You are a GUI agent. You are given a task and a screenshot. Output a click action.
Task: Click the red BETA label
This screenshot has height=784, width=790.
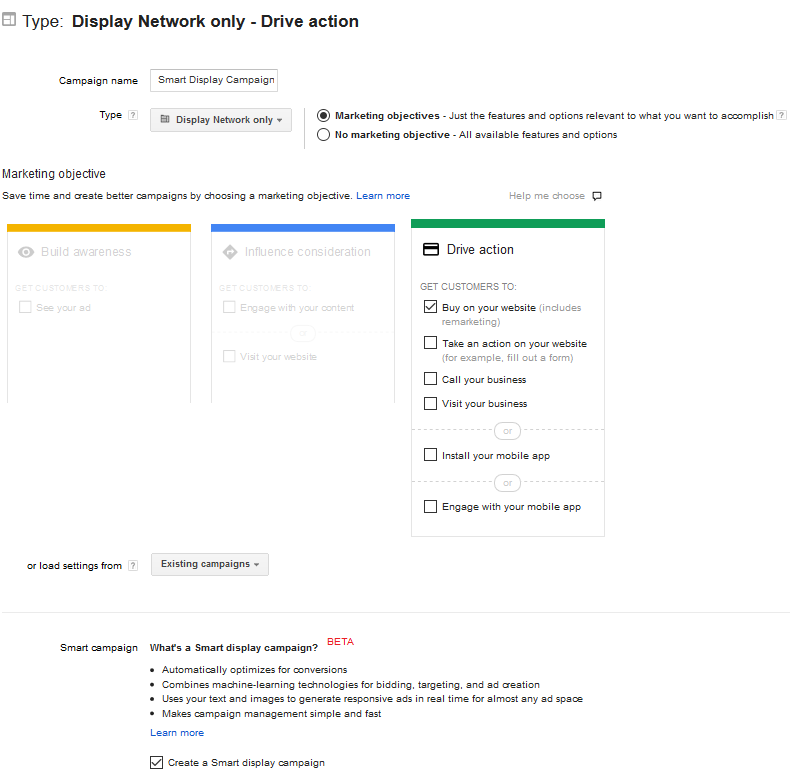[341, 641]
